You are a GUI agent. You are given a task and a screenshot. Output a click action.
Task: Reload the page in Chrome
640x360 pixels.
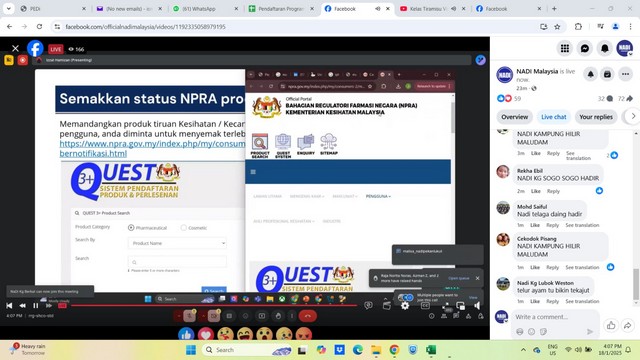pos(39,27)
